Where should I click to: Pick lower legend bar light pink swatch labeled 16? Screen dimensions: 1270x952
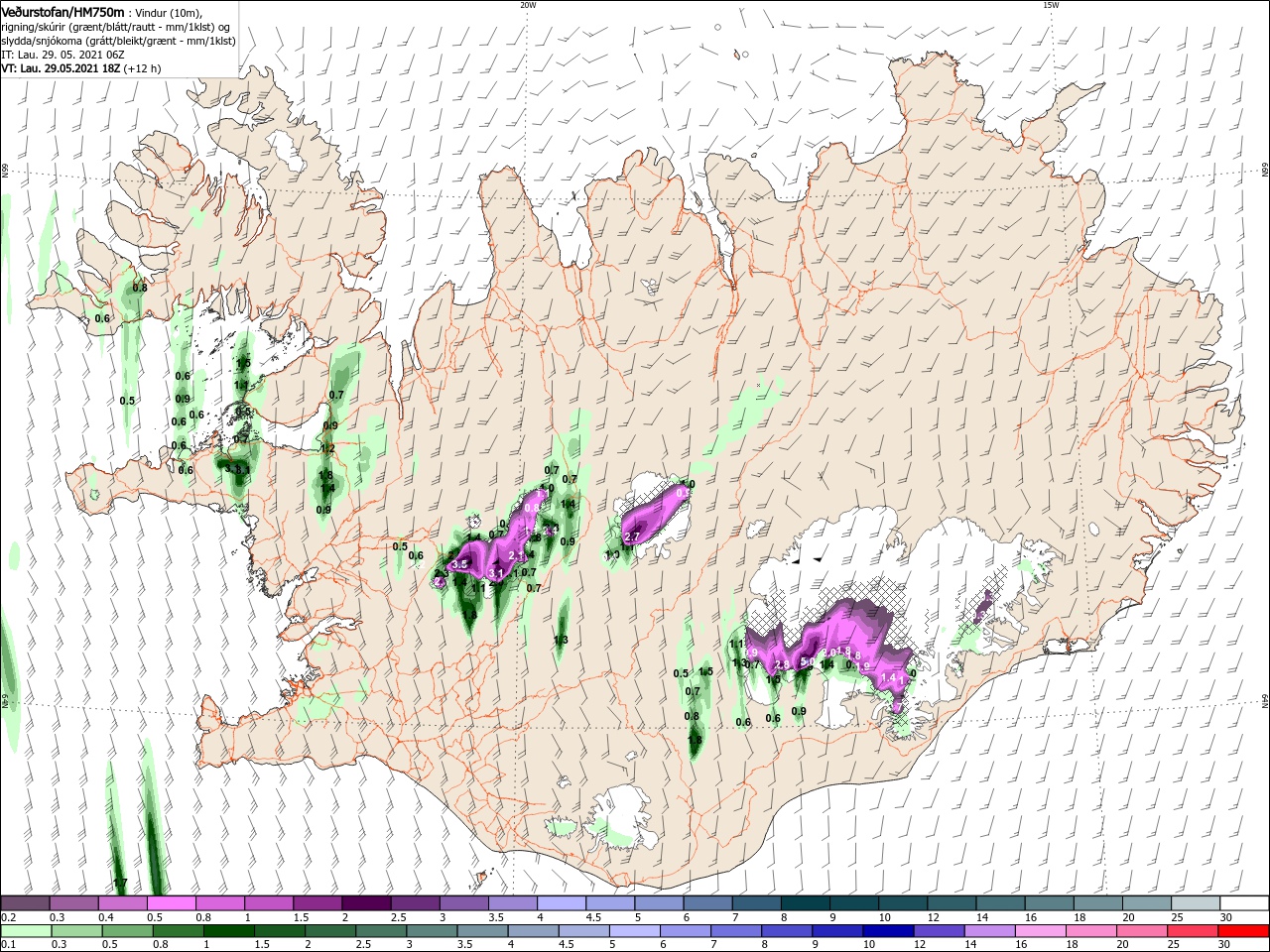click(x=1041, y=931)
